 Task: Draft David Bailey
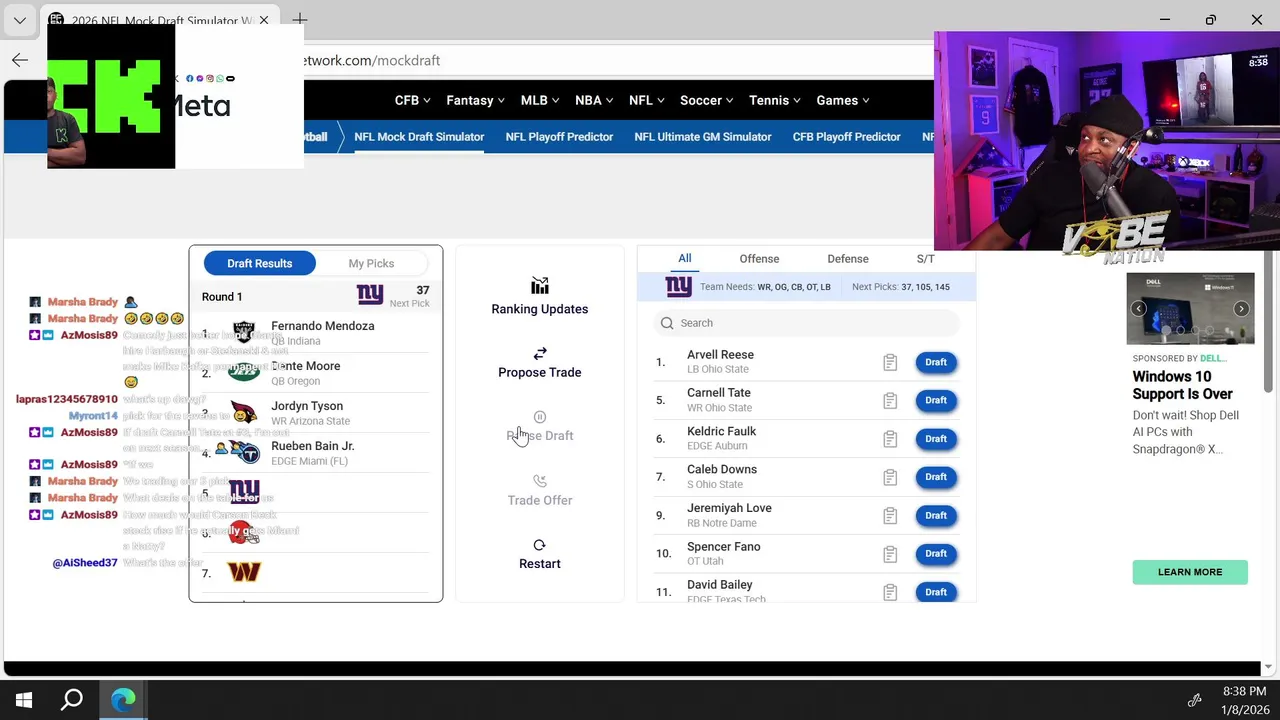tap(936, 592)
